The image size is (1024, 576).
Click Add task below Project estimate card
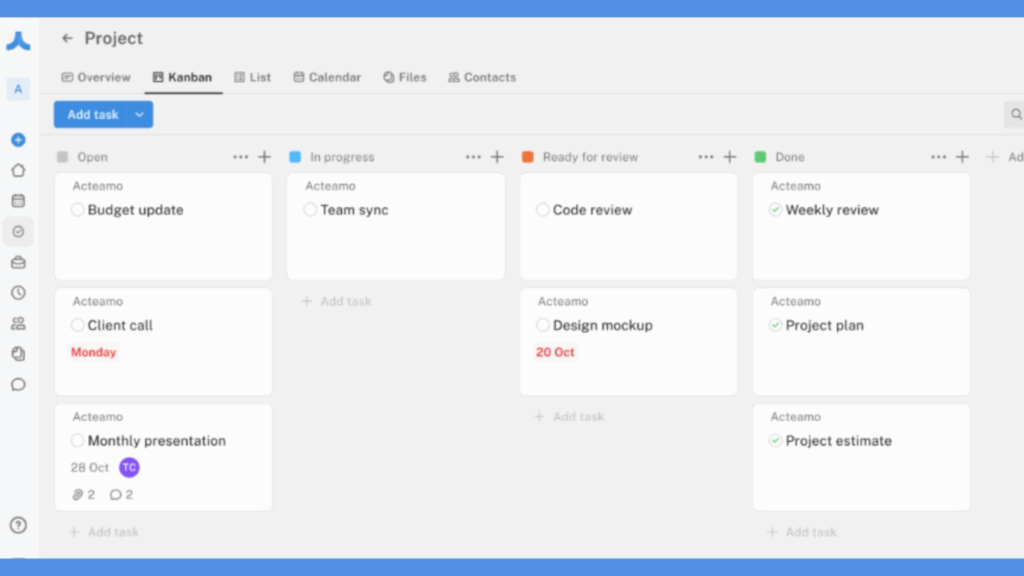pyautogui.click(x=802, y=532)
